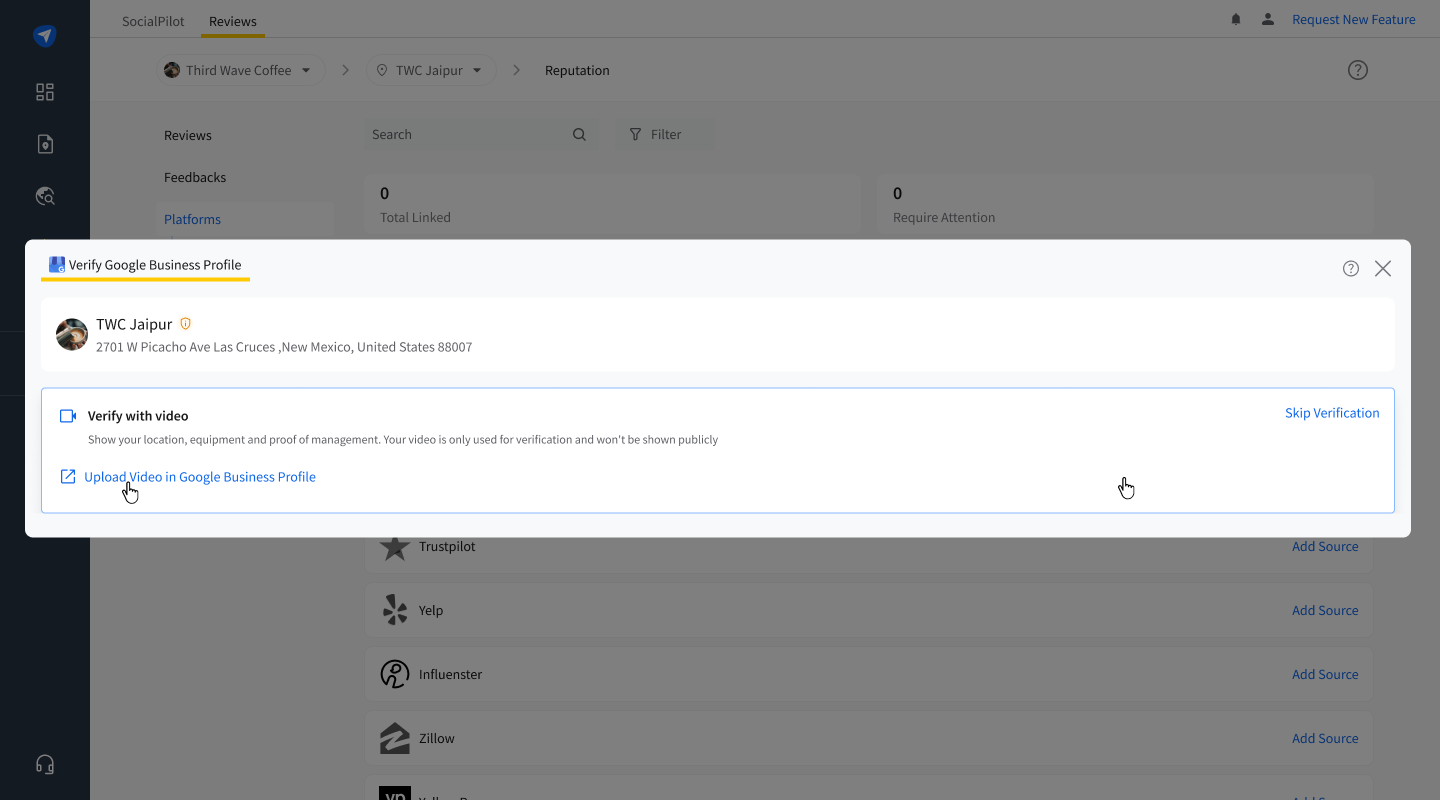This screenshot has height=800, width=1440.
Task: Click the TWC Jaipur profile thumbnail
Action: 72,334
